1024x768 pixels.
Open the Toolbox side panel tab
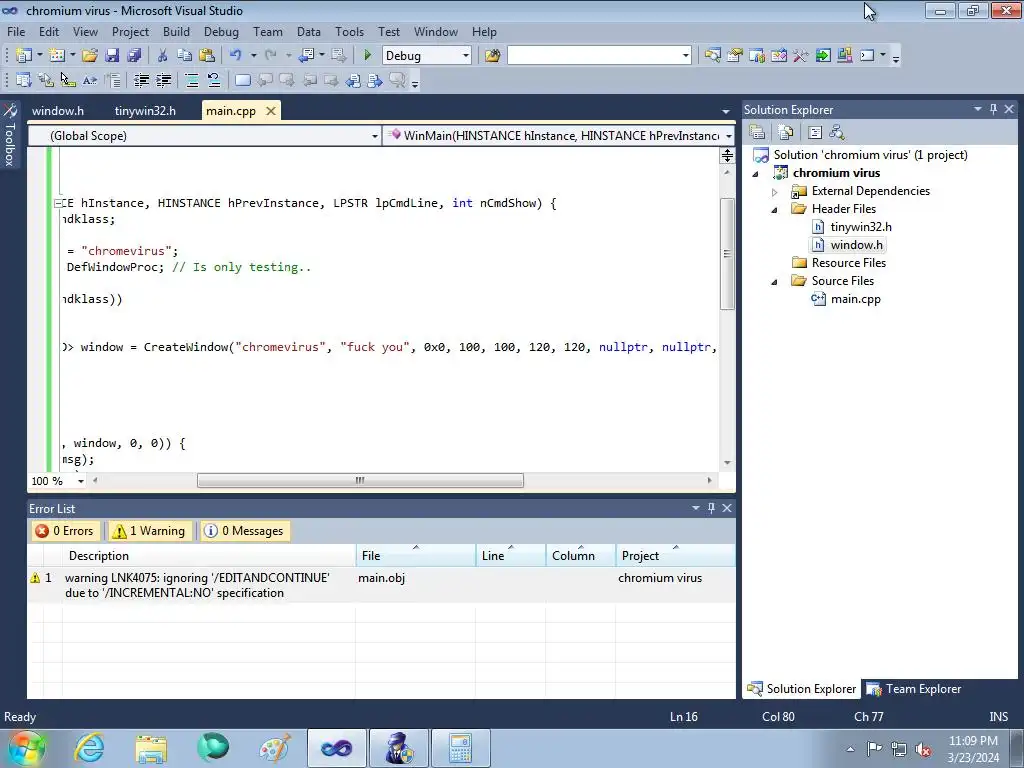pos(10,135)
